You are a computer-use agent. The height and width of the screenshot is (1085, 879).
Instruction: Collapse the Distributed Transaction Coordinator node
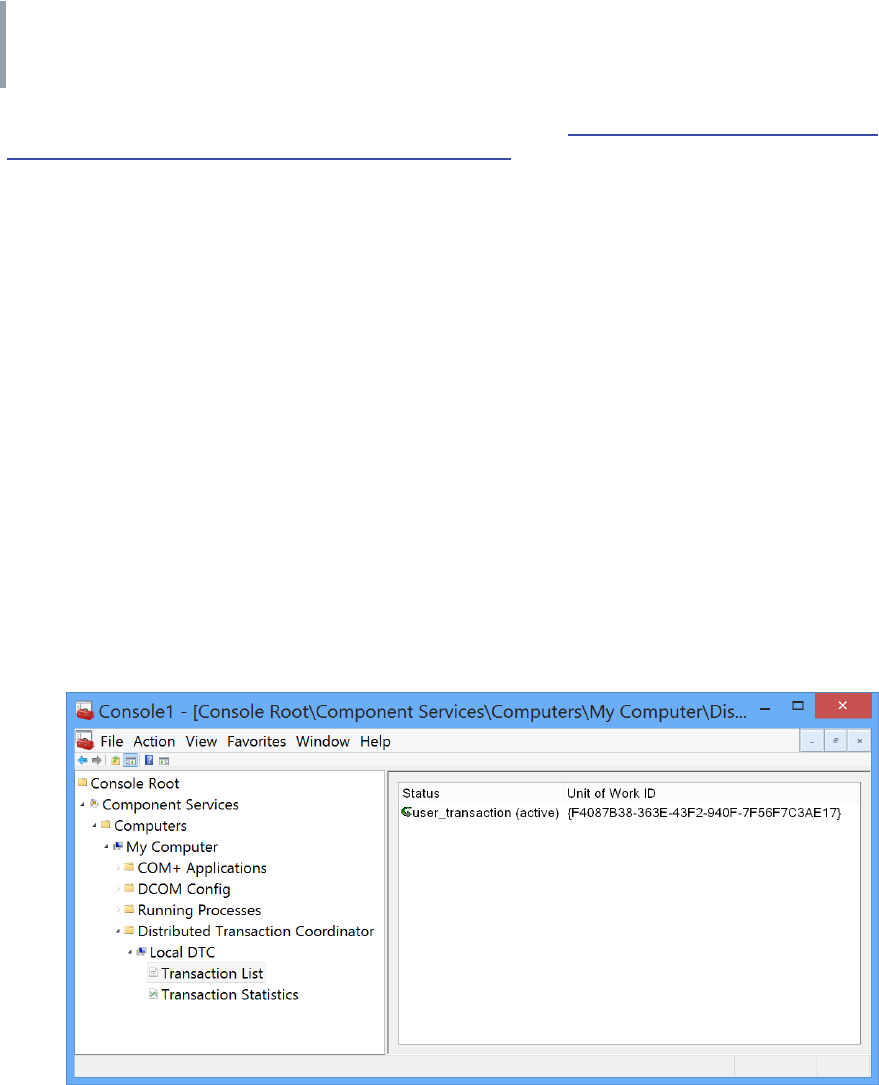118,931
